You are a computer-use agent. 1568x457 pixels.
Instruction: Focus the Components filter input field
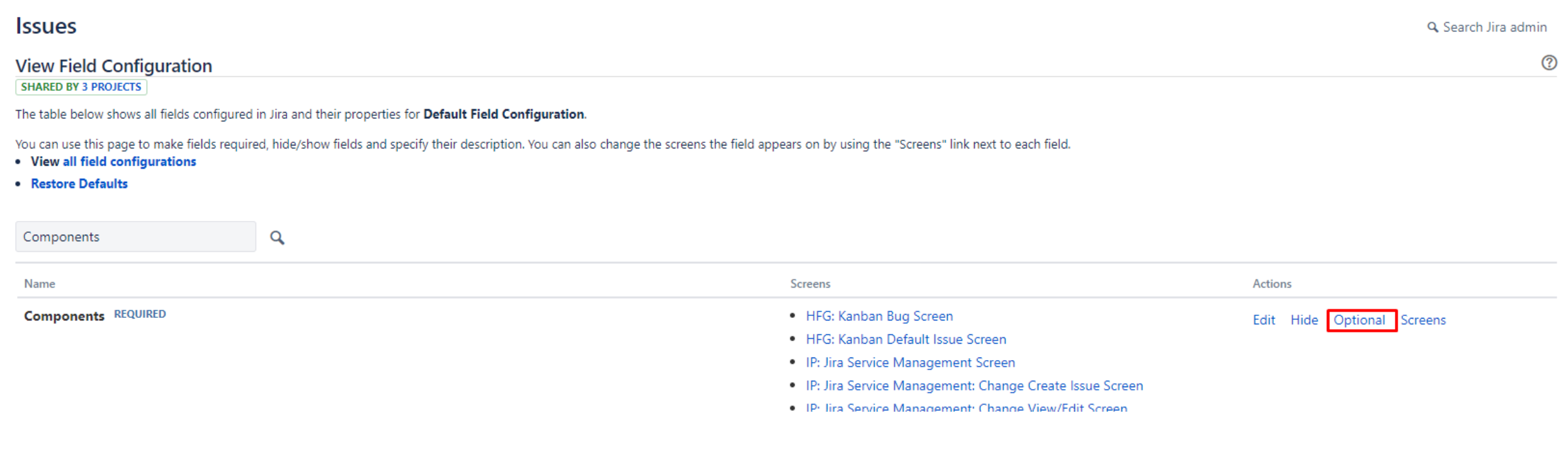click(x=135, y=237)
